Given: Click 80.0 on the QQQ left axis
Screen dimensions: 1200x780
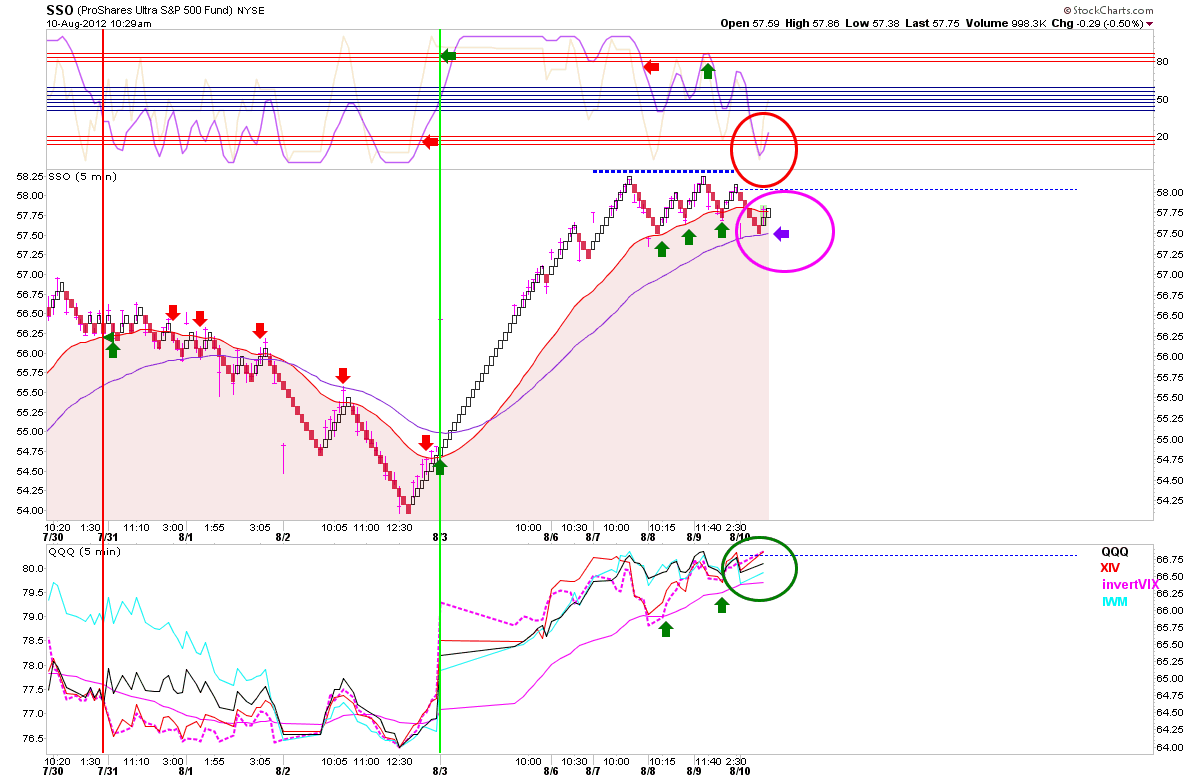Looking at the screenshot, I should click(x=33, y=568).
